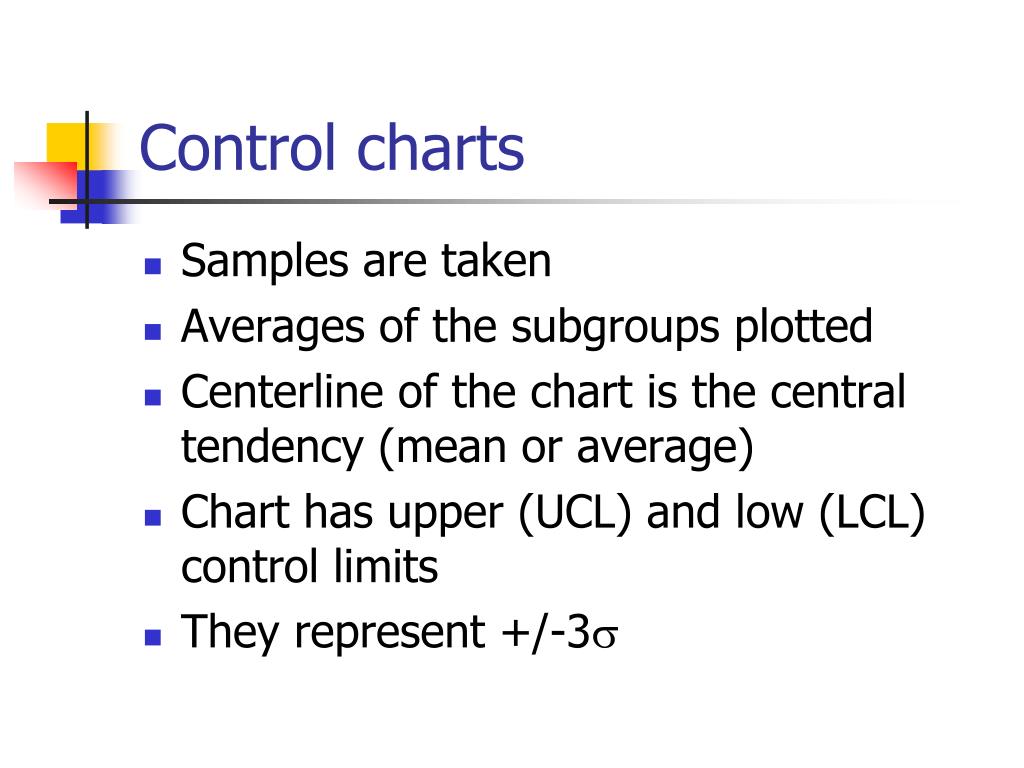Select the bullet before 'Chart has upper (UCL)'
This screenshot has width=1024, height=768.
coord(153,517)
